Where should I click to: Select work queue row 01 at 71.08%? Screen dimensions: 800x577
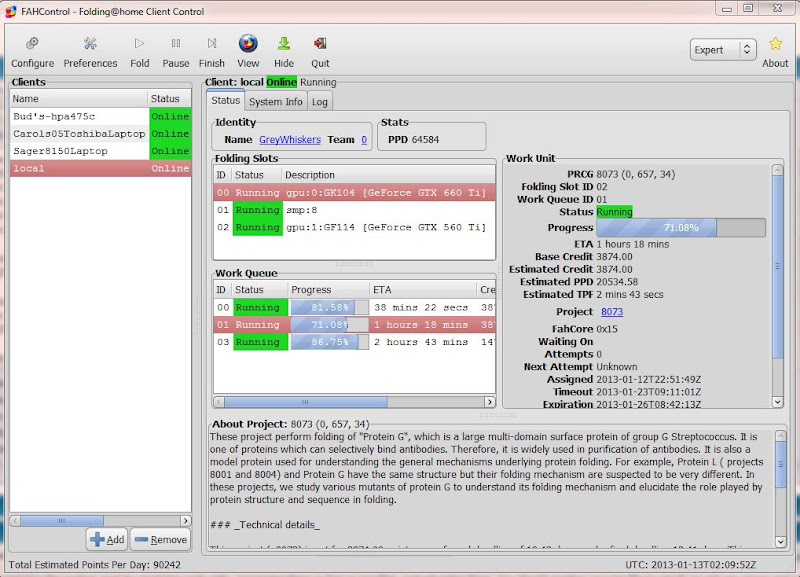pyautogui.click(x=354, y=324)
